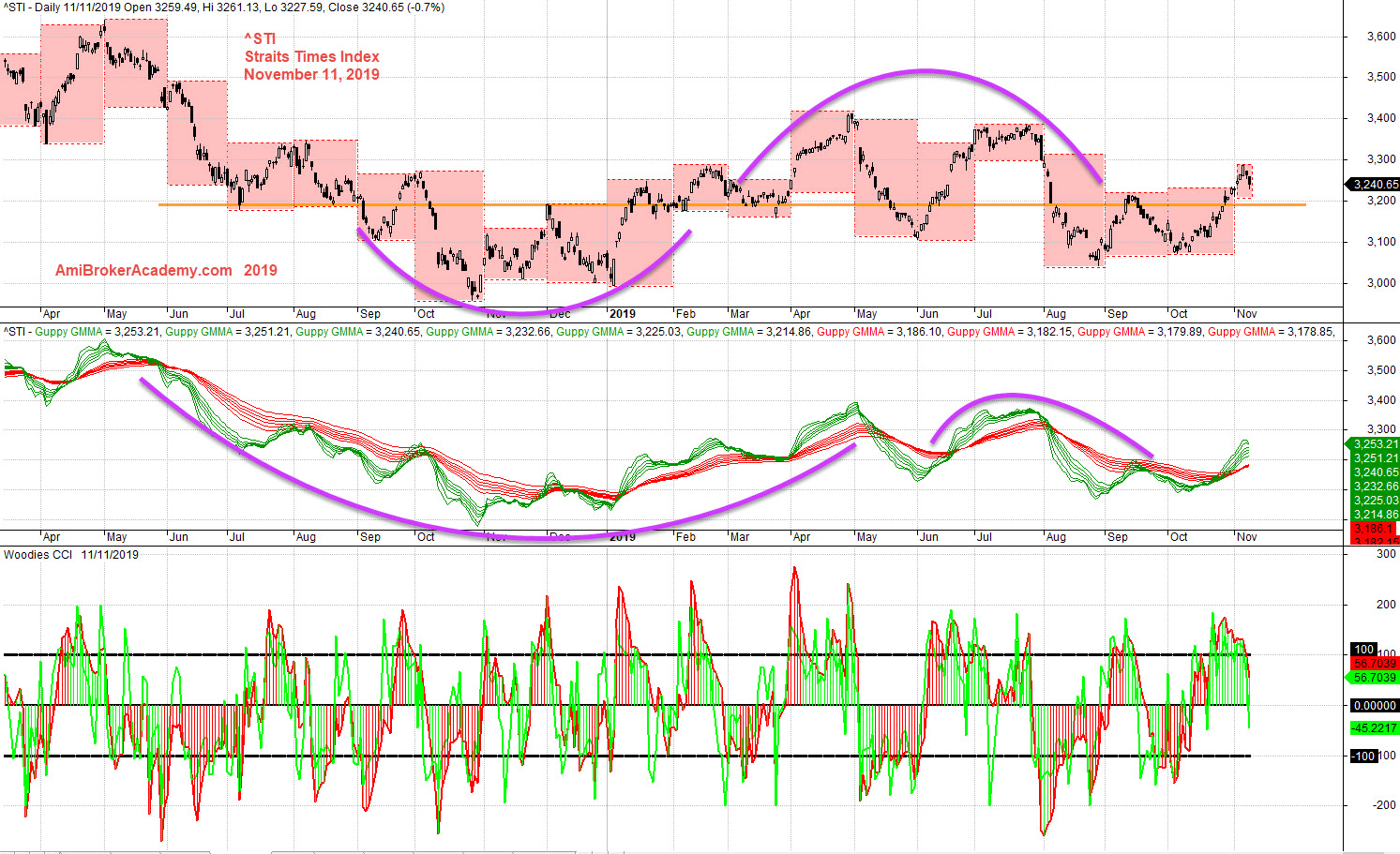Click the 'Dec' month label in price pane
1400x854 pixels.
560,314
